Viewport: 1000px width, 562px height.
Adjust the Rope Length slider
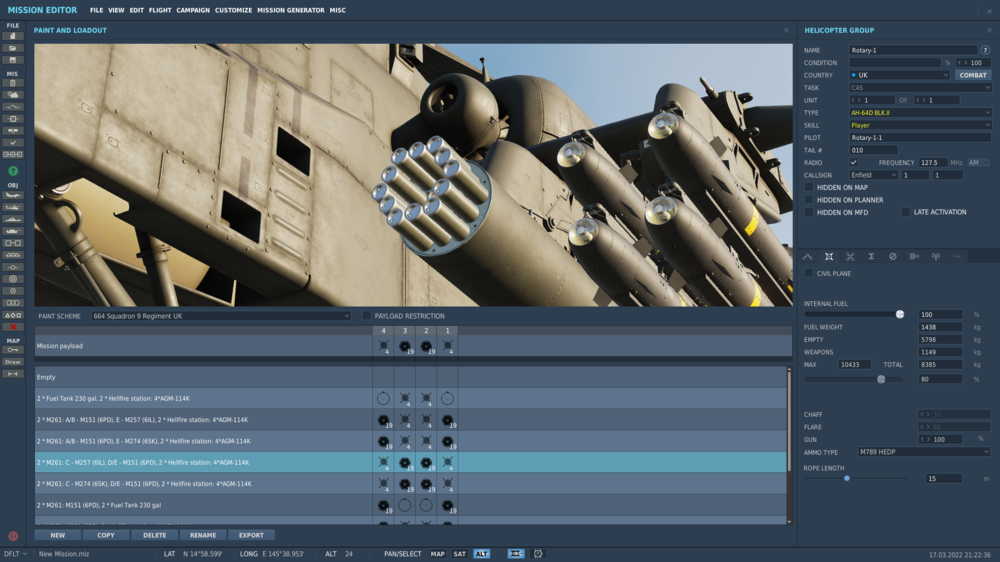click(857, 478)
